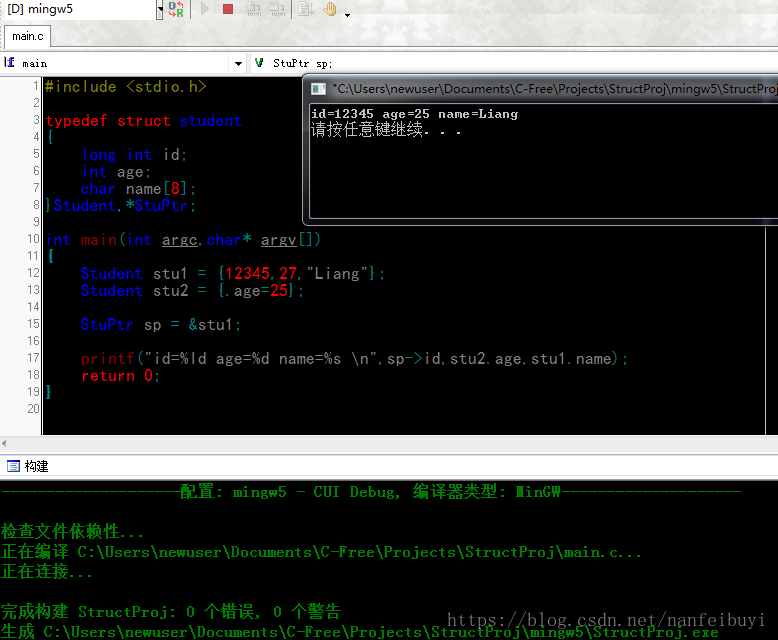The image size is (778, 640).
Task: Click the long int id; line
Action: pyautogui.click(x=134, y=155)
